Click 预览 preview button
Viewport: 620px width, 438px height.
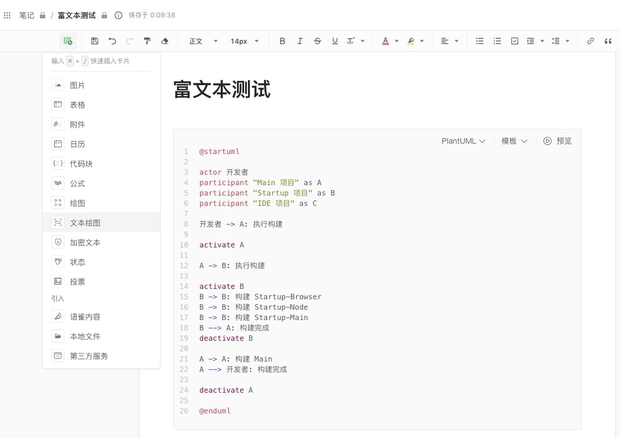(557, 141)
